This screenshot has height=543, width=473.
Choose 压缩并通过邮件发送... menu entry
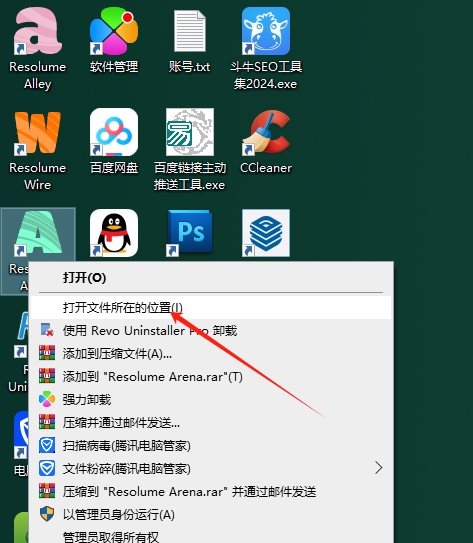click(211, 422)
